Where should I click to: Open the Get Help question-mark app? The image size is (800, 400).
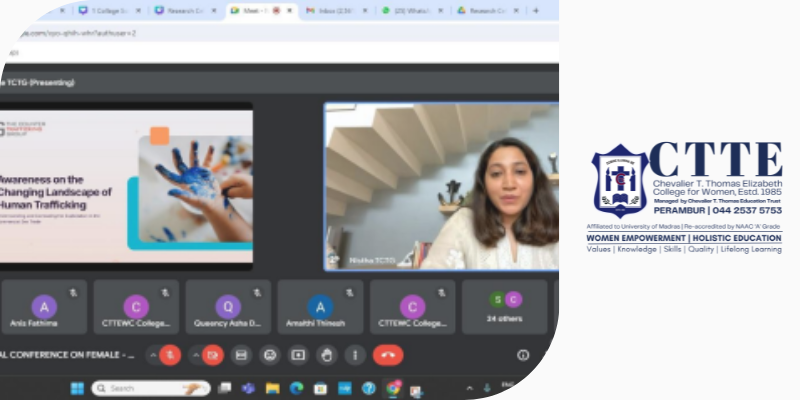coord(368,389)
